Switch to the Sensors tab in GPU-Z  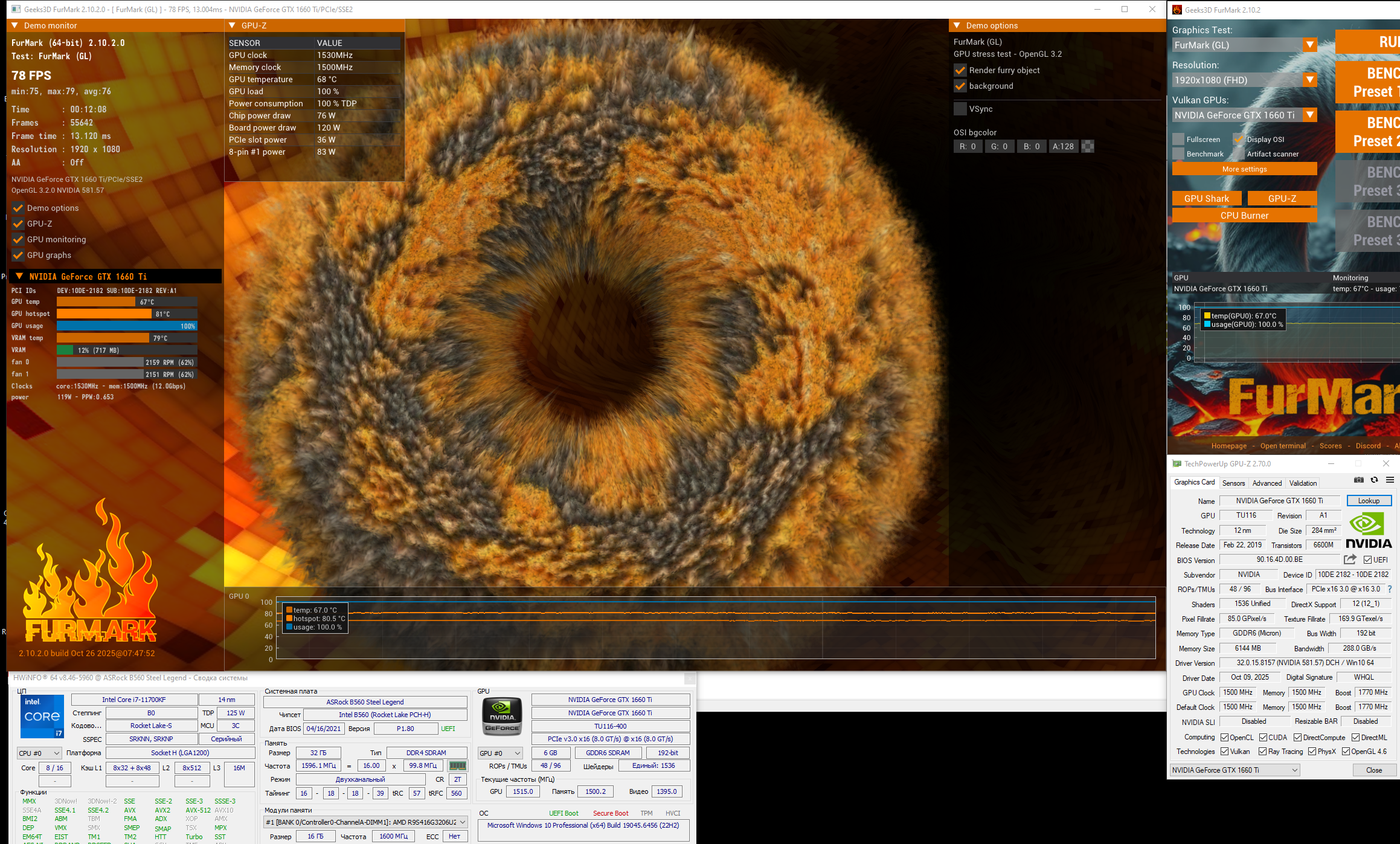[x=1233, y=483]
